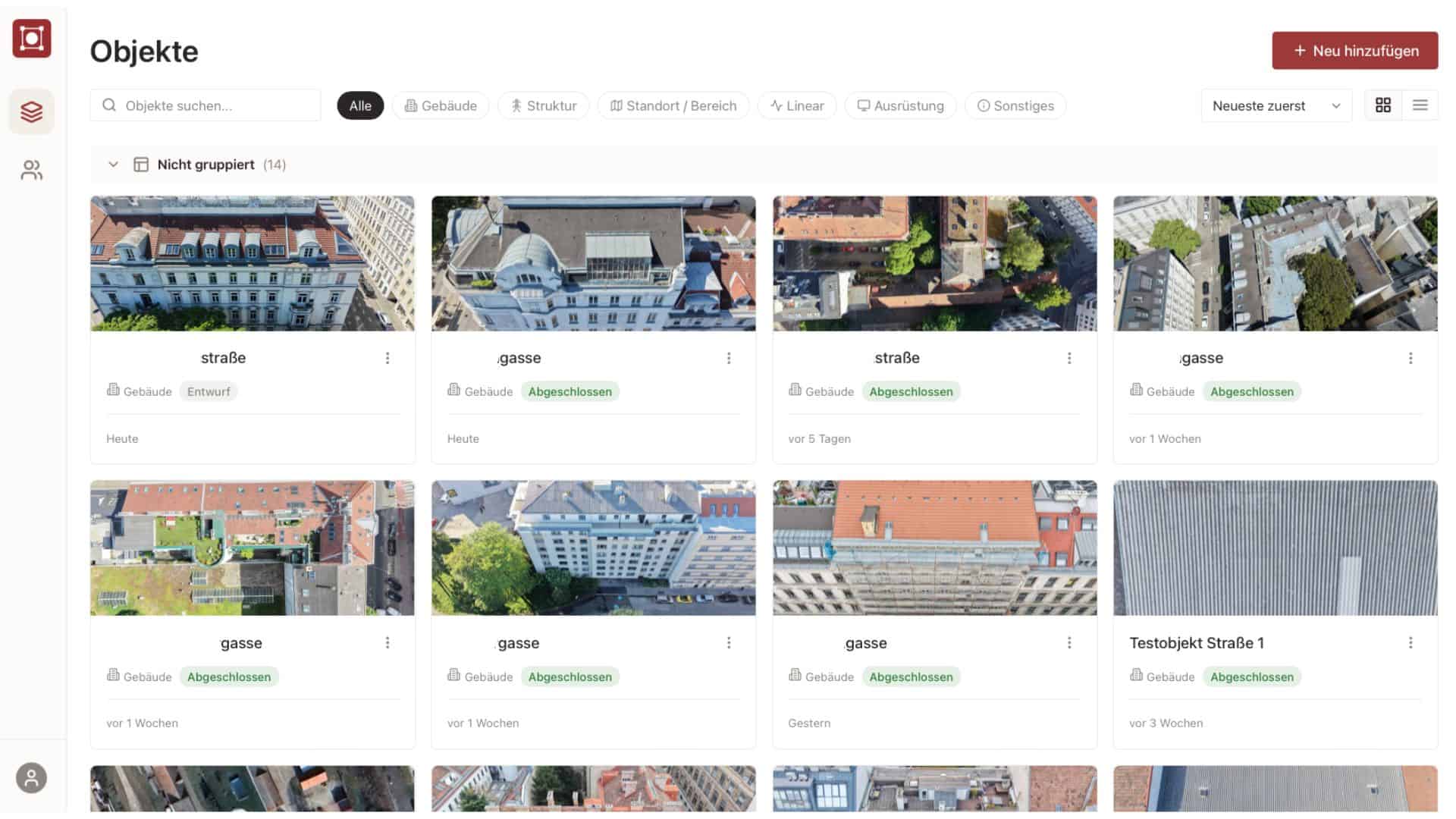The width and height of the screenshot is (1456, 819).
Task: Open the menu for the vor 5 Tagen straße card
Action: point(1069,358)
